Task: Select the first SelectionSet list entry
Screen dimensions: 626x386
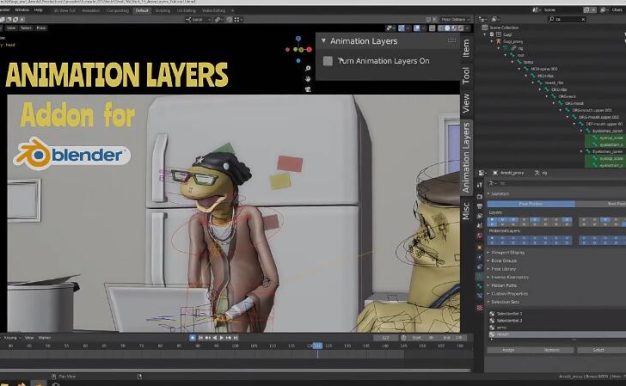Action: click(557, 314)
